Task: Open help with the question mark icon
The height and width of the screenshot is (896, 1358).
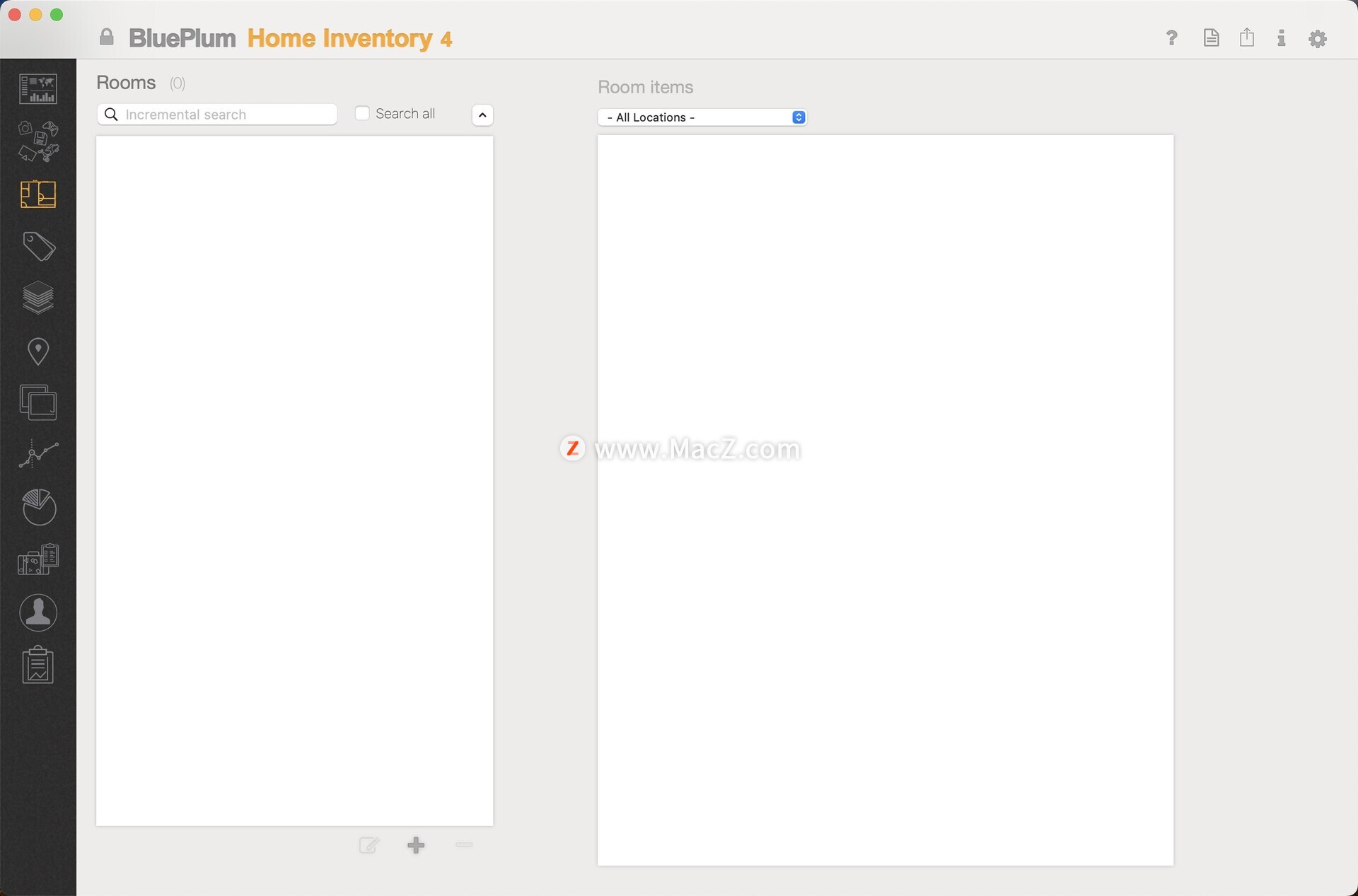Action: click(x=1172, y=37)
